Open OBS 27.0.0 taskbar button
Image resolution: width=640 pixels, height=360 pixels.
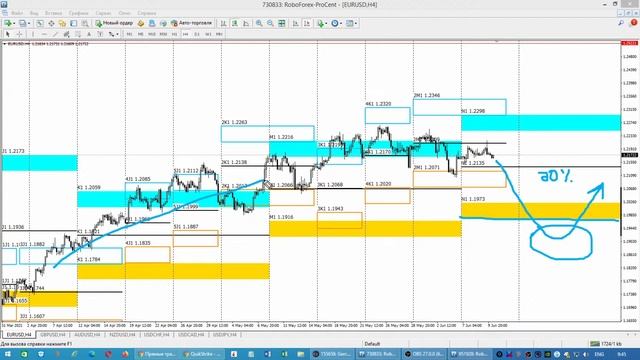point(423,354)
